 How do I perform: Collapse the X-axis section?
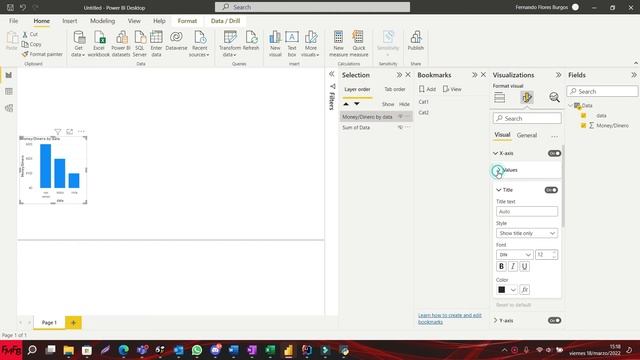point(496,153)
